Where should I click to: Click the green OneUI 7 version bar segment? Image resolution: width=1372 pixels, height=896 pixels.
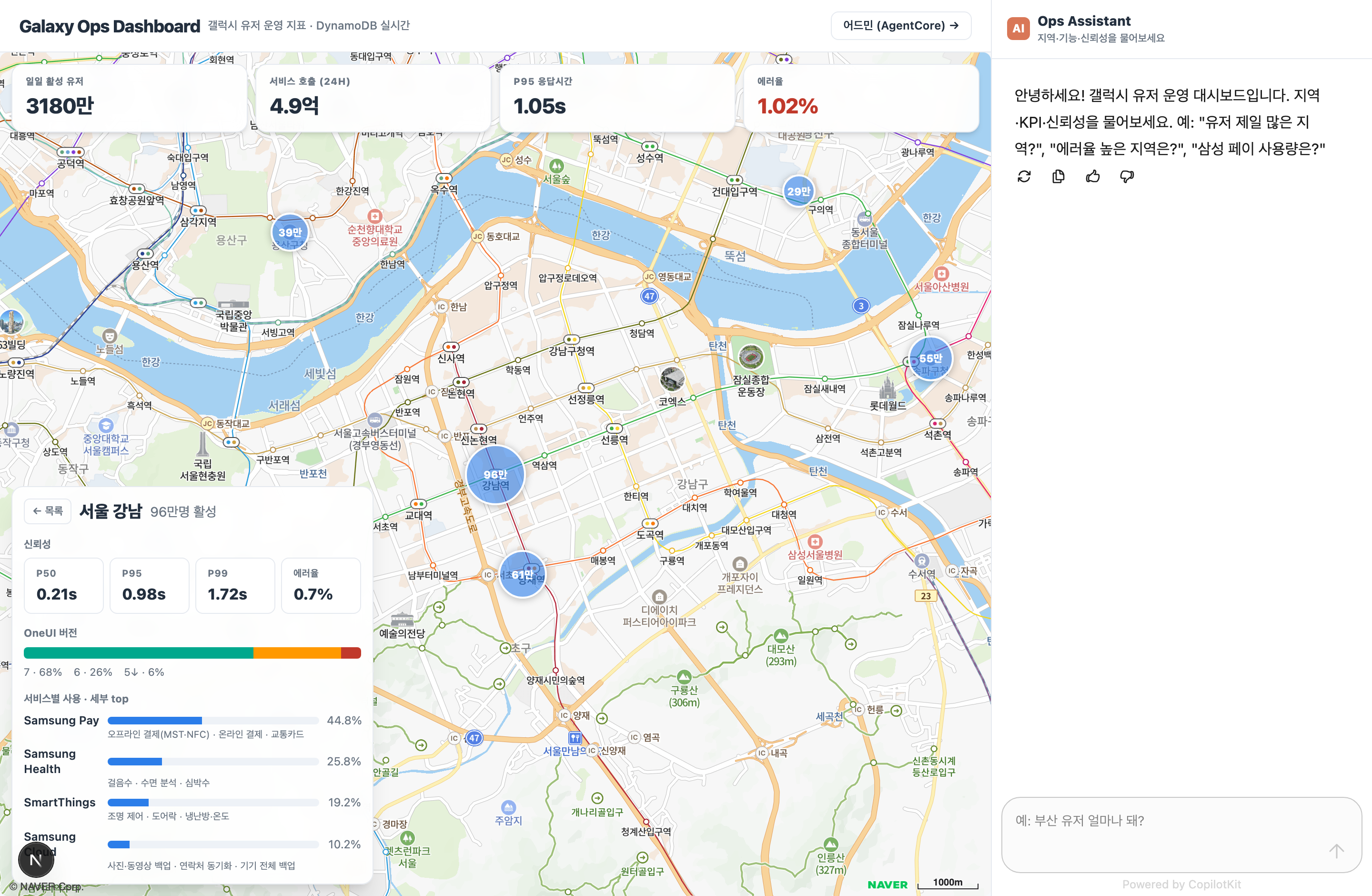pos(138,652)
